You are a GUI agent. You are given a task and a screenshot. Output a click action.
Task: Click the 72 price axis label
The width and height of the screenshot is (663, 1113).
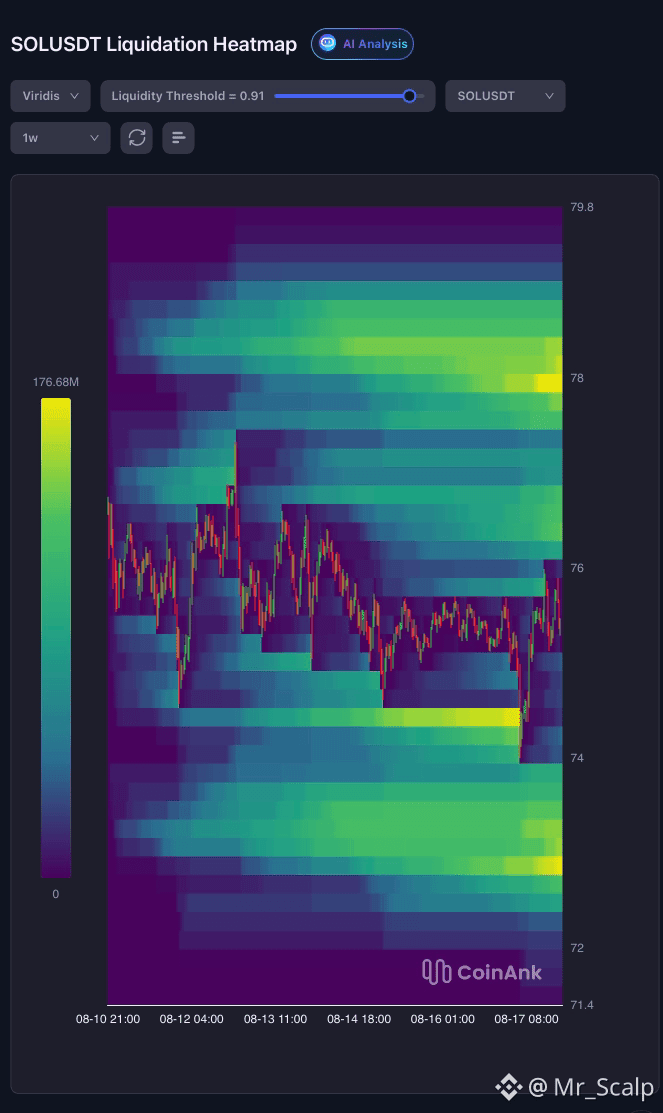coord(577,948)
